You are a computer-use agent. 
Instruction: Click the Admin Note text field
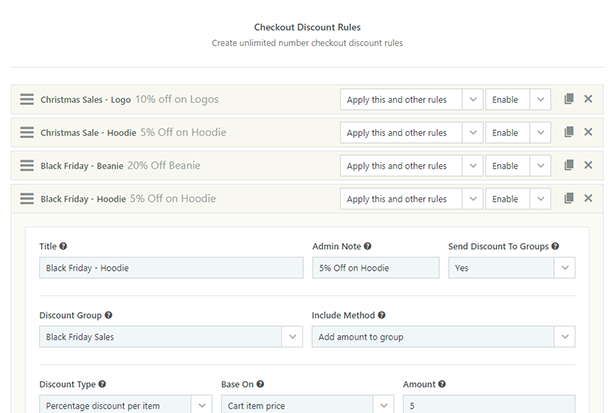(x=375, y=268)
